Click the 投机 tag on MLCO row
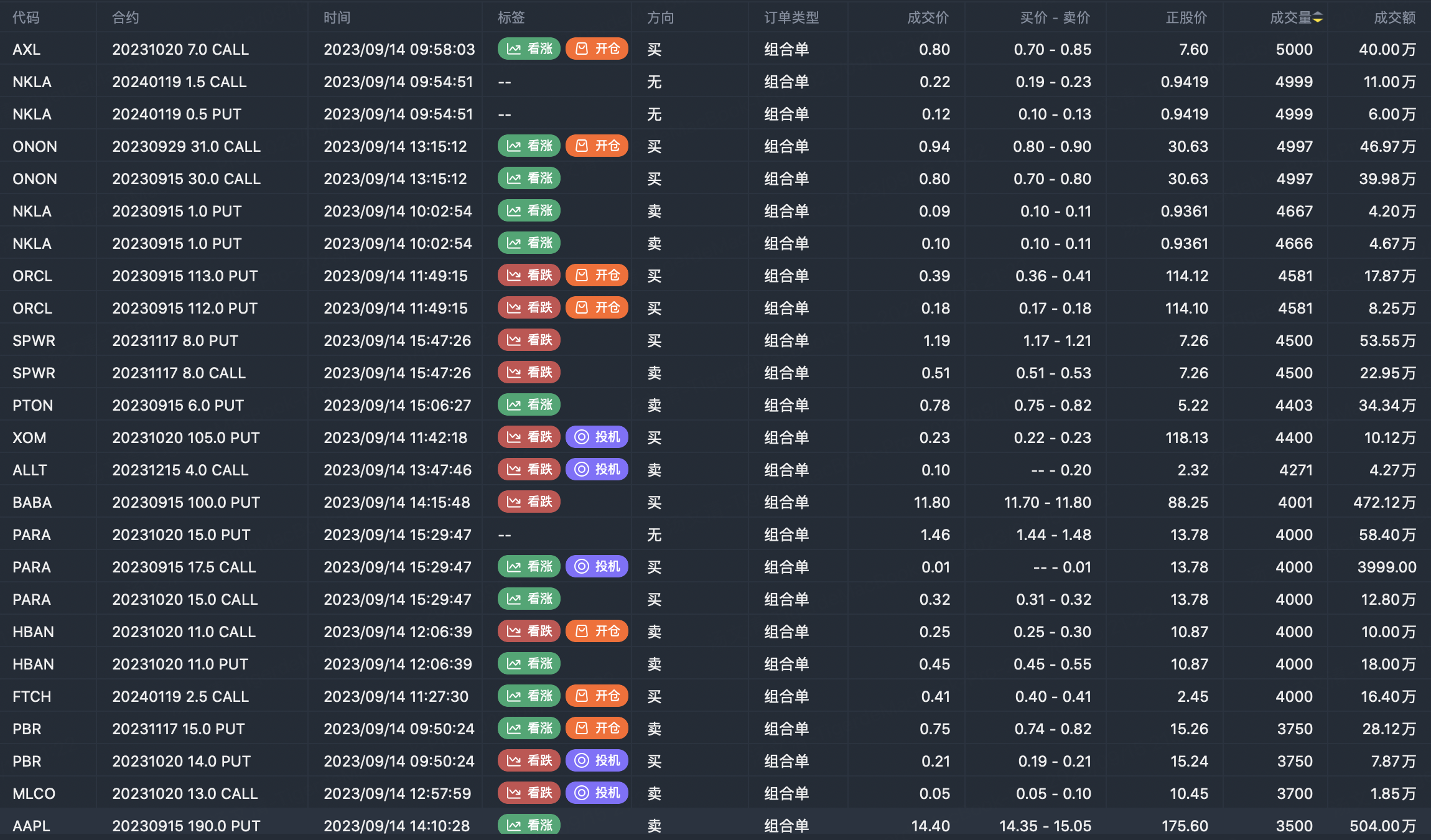Image resolution: width=1431 pixels, height=840 pixels. 597,793
